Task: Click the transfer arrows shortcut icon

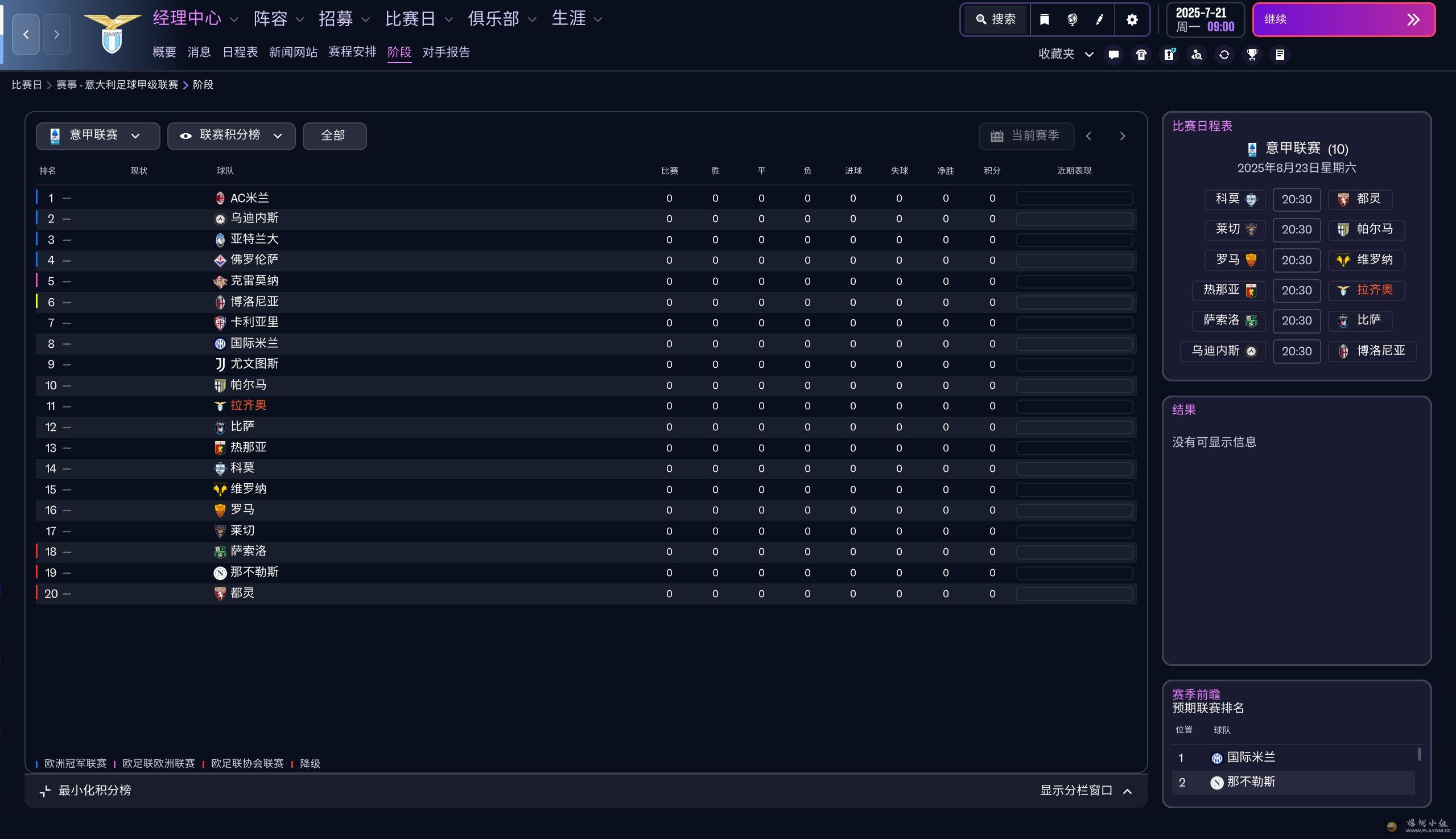Action: (1224, 54)
